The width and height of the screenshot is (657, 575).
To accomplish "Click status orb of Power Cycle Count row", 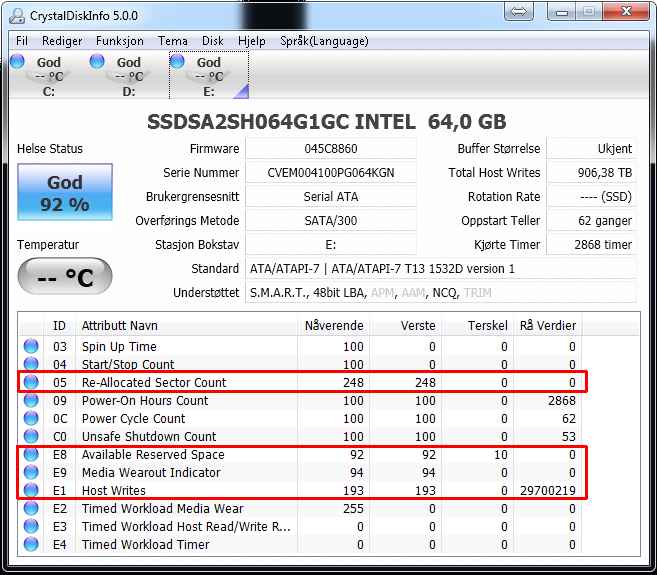I will [31, 418].
